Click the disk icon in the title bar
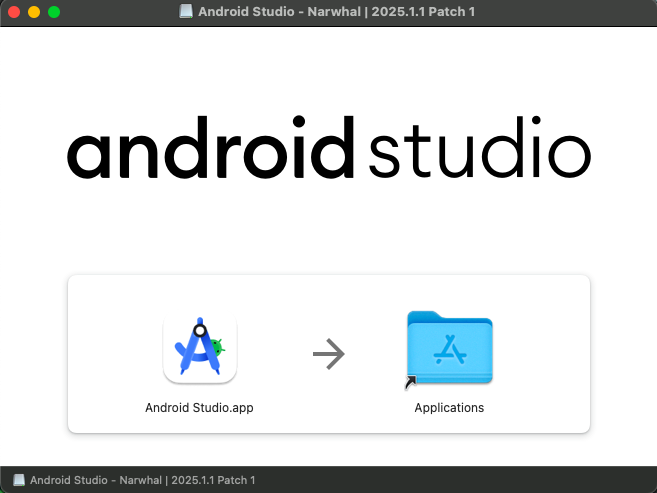Screen dimensions: 657x493 coord(186,12)
